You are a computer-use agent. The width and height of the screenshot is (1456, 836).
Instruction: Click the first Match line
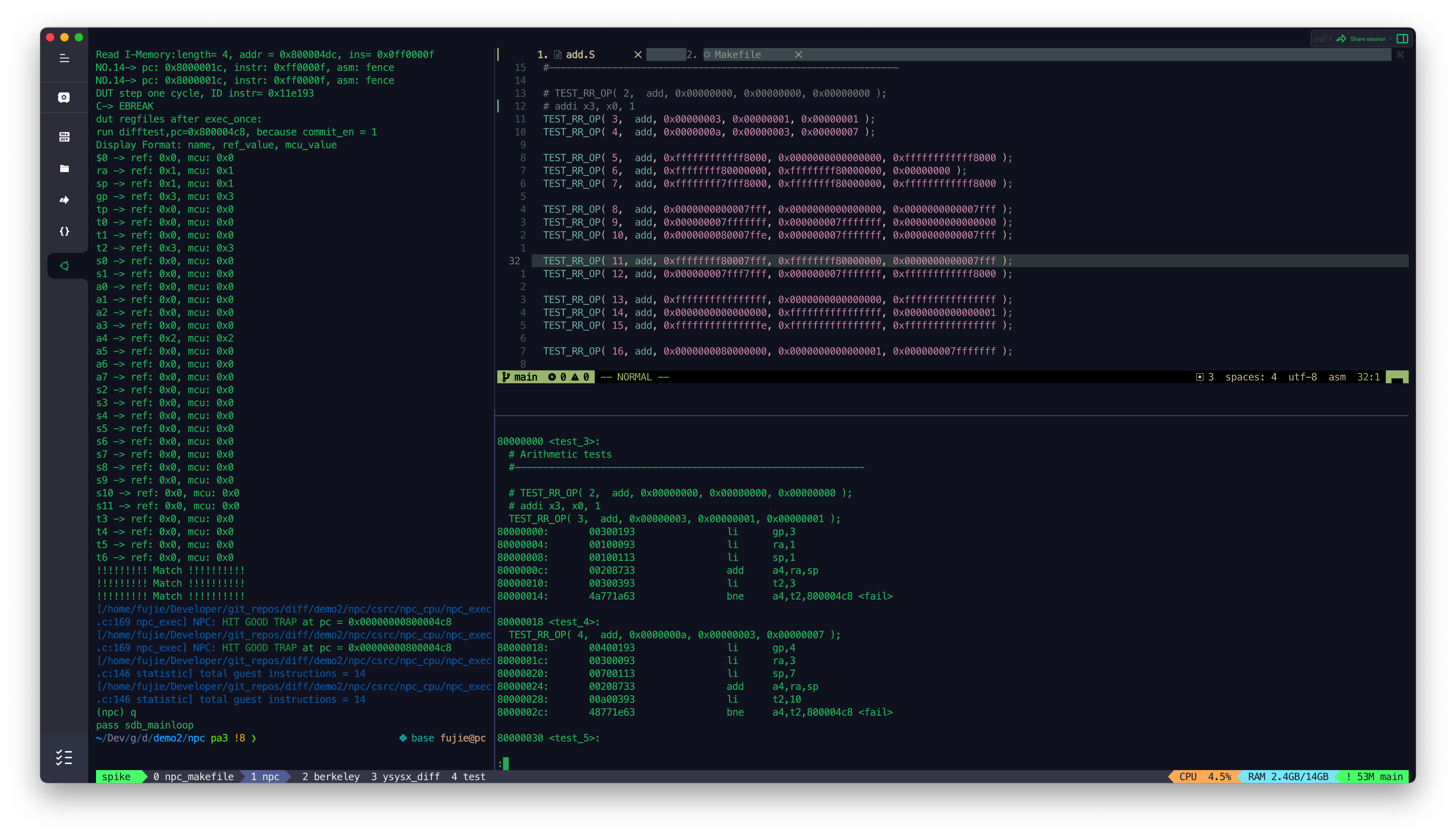pyautogui.click(x=171, y=570)
